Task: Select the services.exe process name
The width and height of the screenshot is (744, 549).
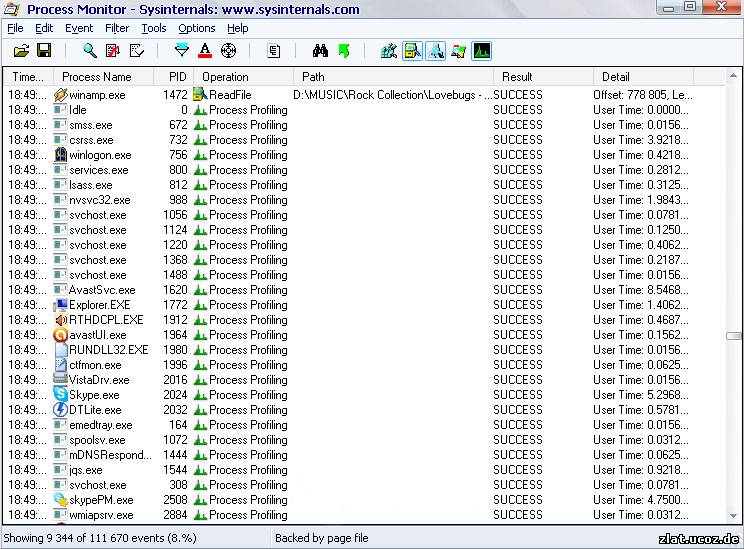Action: coord(99,170)
